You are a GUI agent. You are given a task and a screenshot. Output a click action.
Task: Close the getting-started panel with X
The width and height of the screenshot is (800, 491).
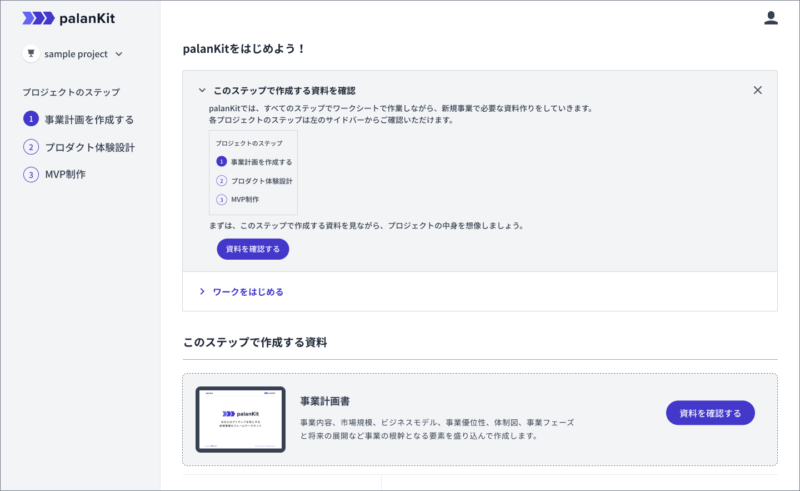pyautogui.click(x=758, y=90)
